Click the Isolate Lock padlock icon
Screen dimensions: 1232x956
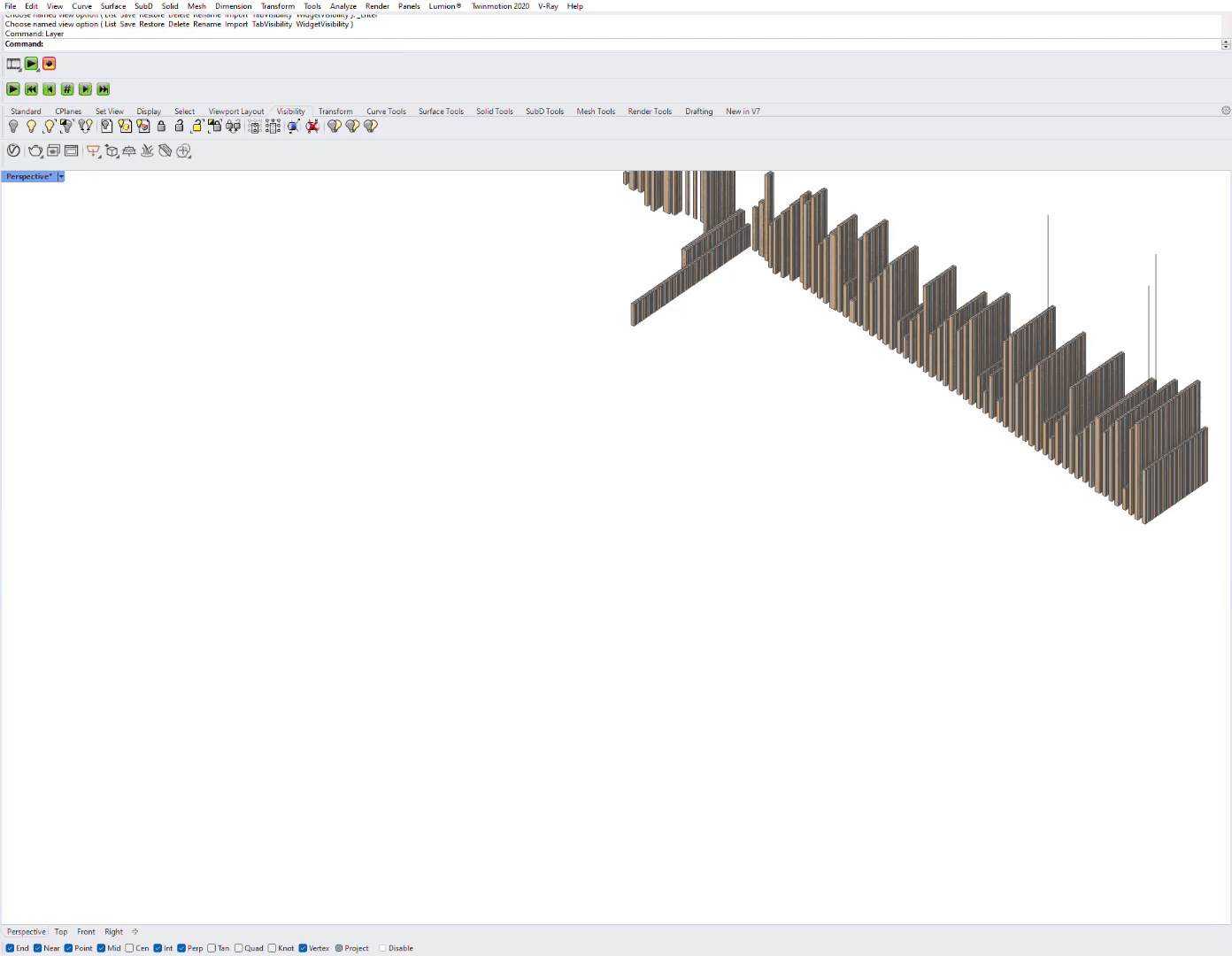215,127
